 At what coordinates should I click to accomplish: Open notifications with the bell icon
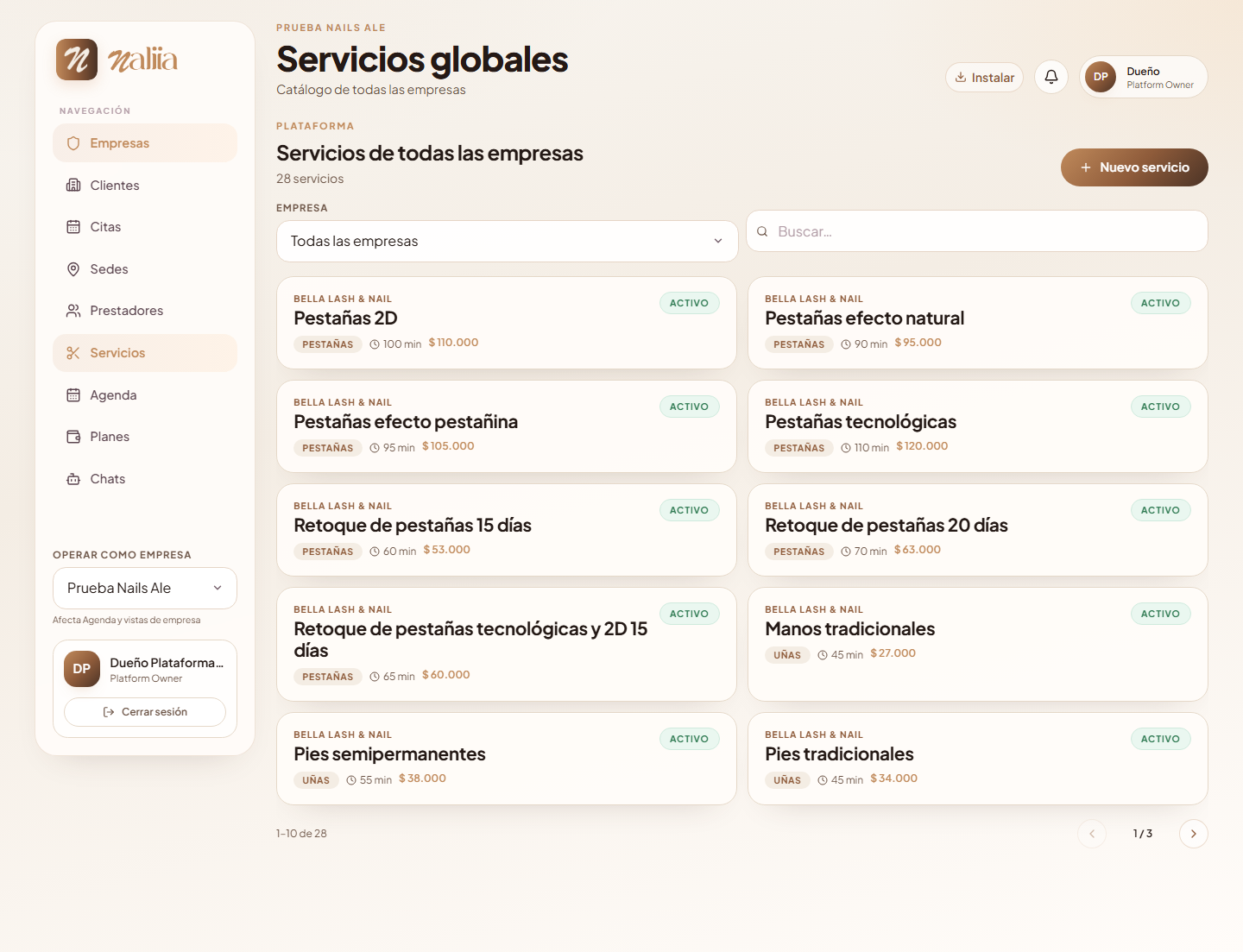[1051, 77]
